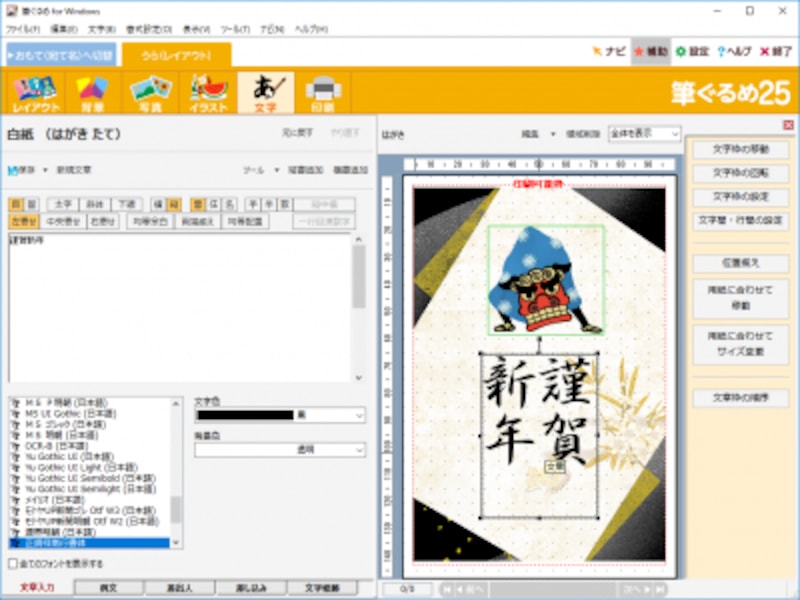Check the 全てのフォントを表示する checkbox
Viewport: 800px width, 600px height.
14,562
